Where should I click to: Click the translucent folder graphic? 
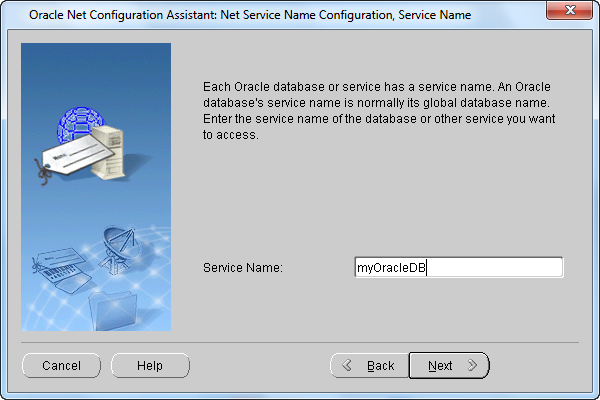click(113, 311)
